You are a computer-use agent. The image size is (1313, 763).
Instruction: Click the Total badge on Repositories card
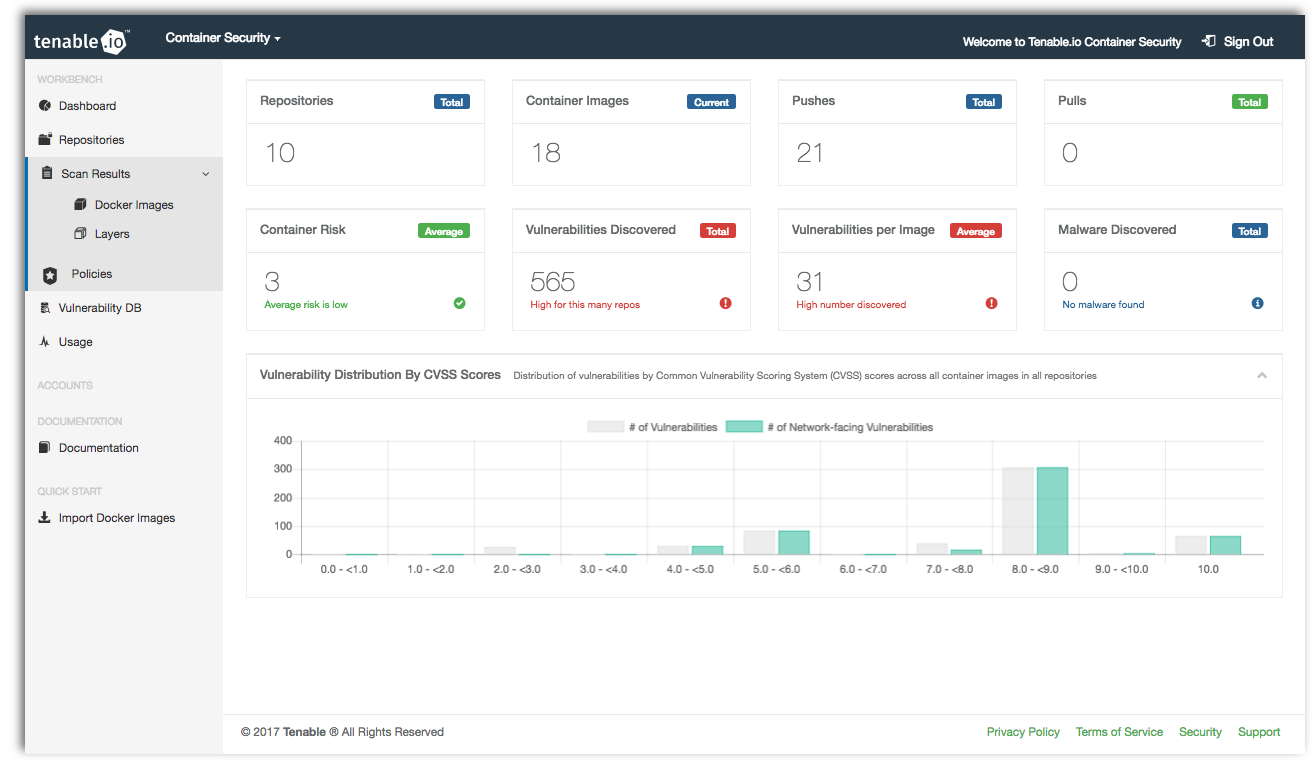click(x=452, y=102)
